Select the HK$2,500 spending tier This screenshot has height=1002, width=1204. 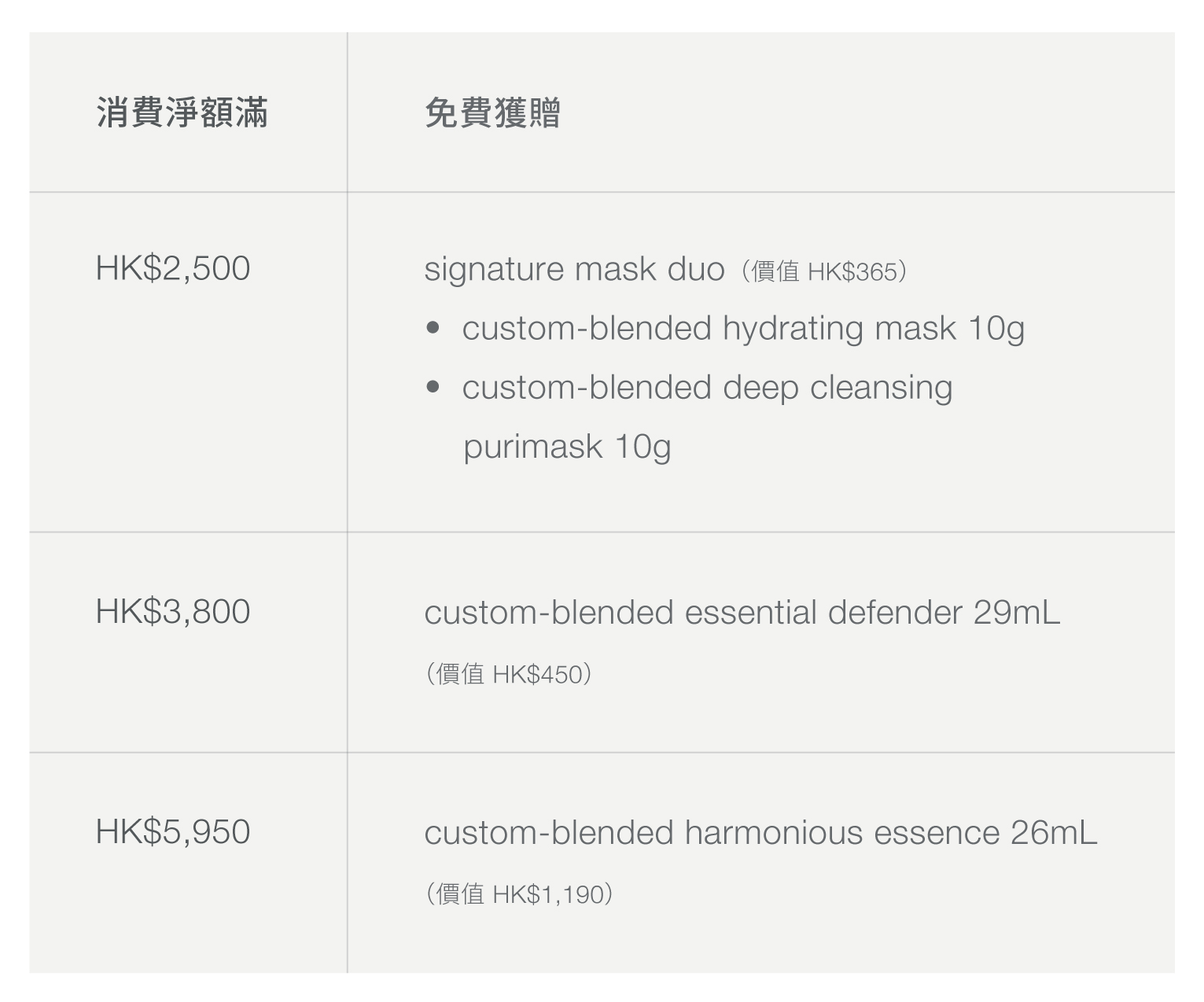(x=173, y=268)
